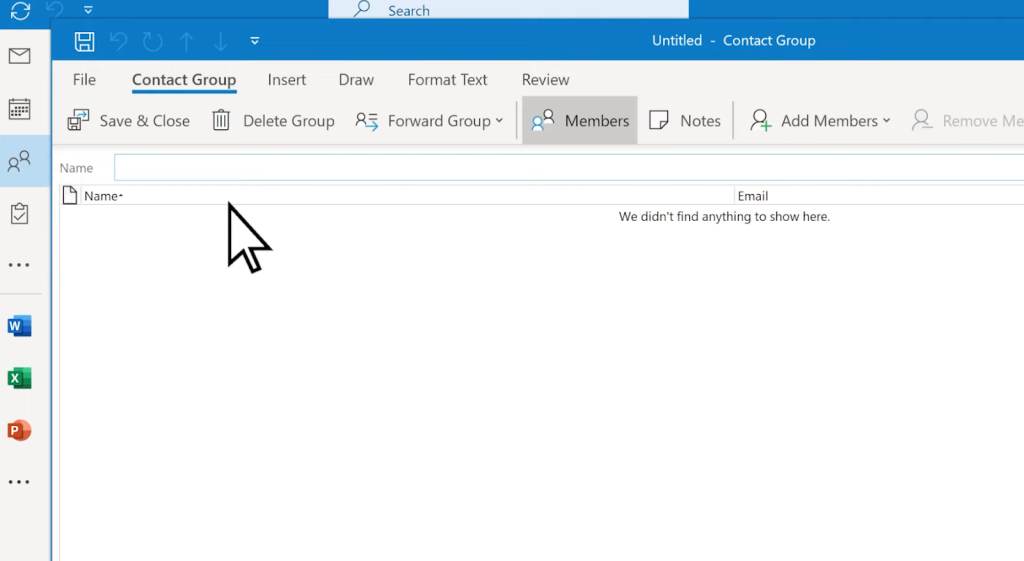Click the send/receive sync icon
Image resolution: width=1024 pixels, height=561 pixels.
(x=19, y=11)
